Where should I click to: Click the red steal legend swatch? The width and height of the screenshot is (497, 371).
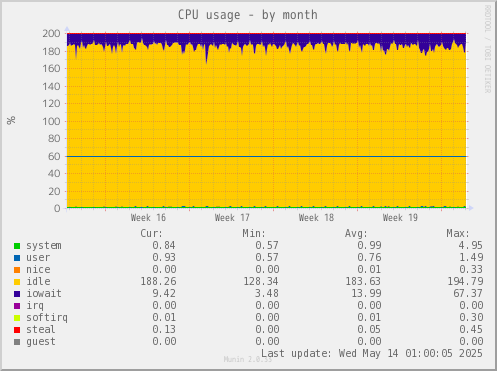[x=17, y=330]
